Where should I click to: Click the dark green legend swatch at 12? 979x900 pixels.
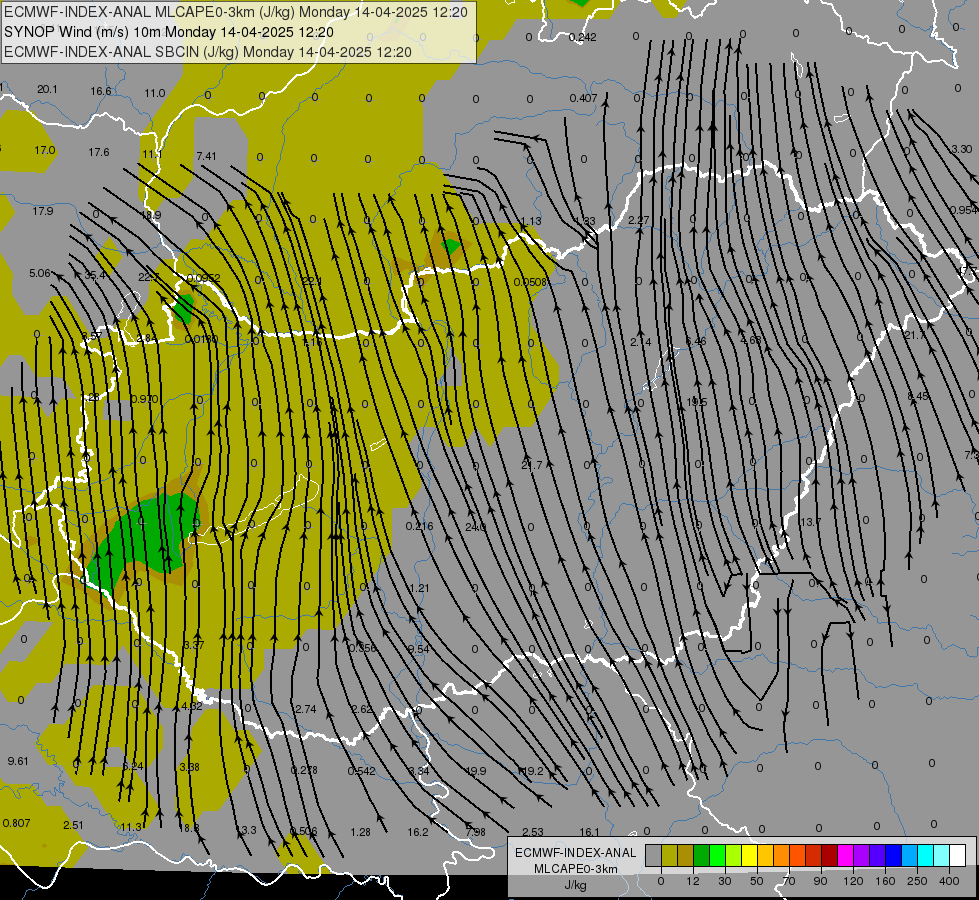[x=702, y=855]
